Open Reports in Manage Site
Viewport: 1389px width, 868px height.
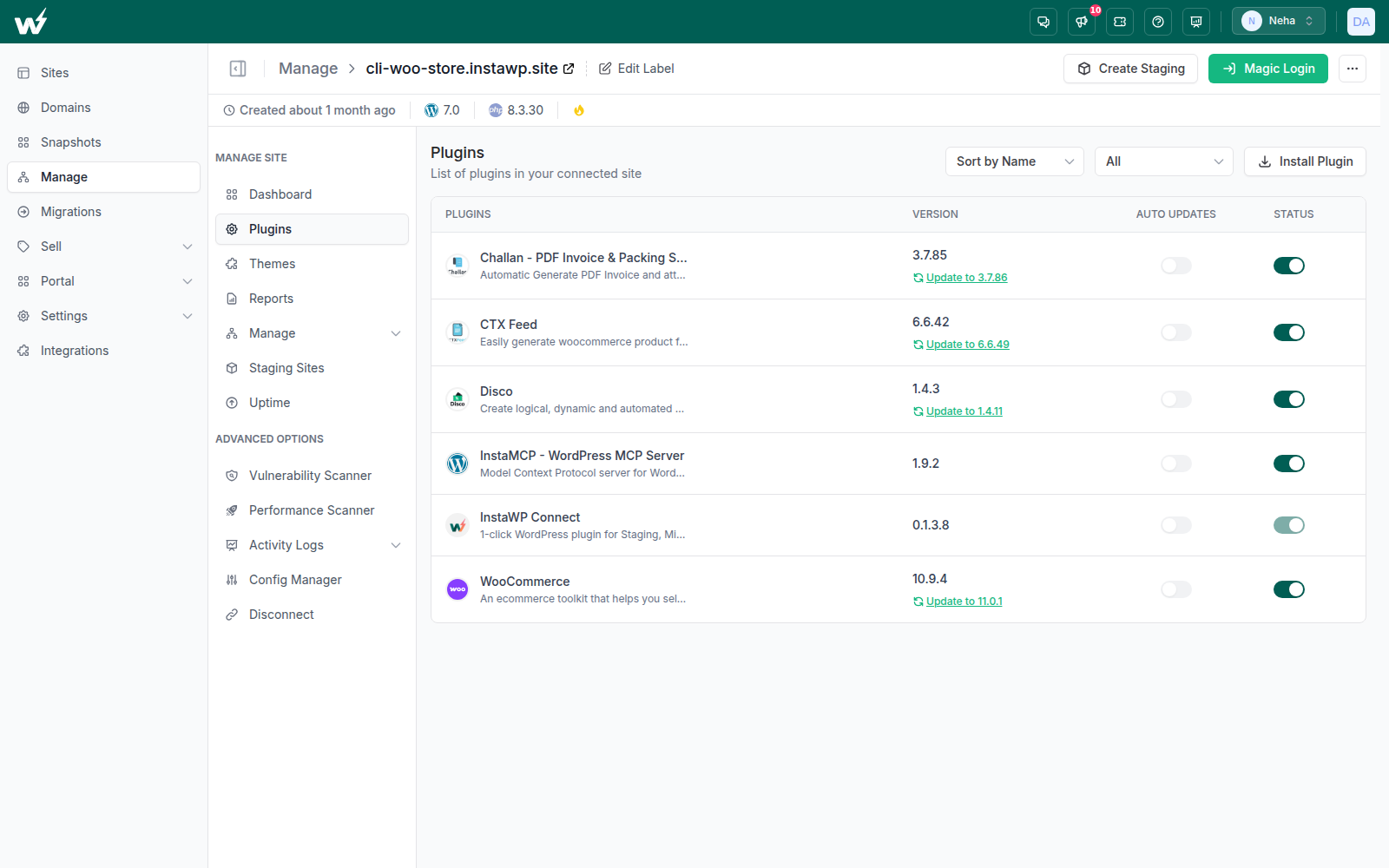[312, 299]
